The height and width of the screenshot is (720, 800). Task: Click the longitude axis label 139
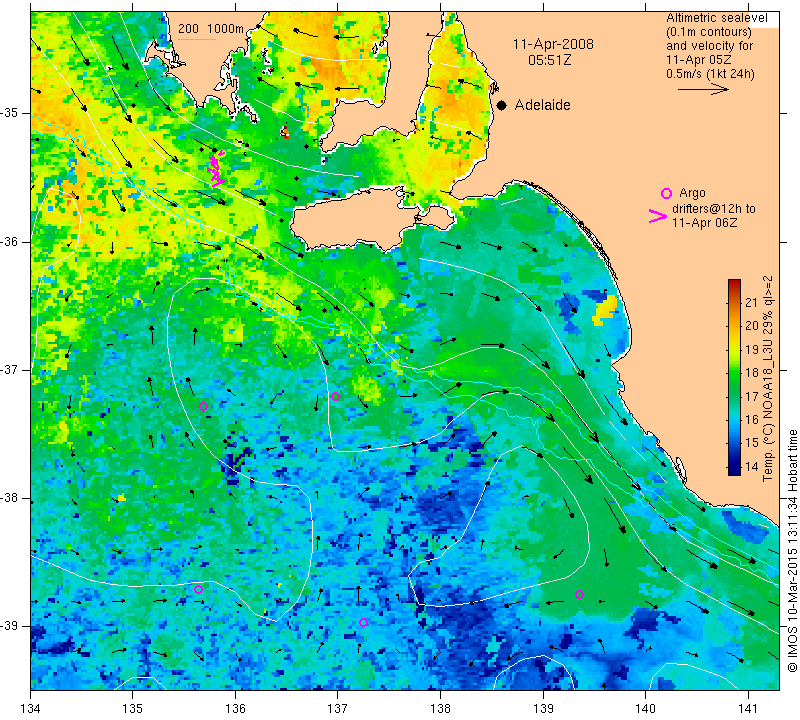pos(543,708)
